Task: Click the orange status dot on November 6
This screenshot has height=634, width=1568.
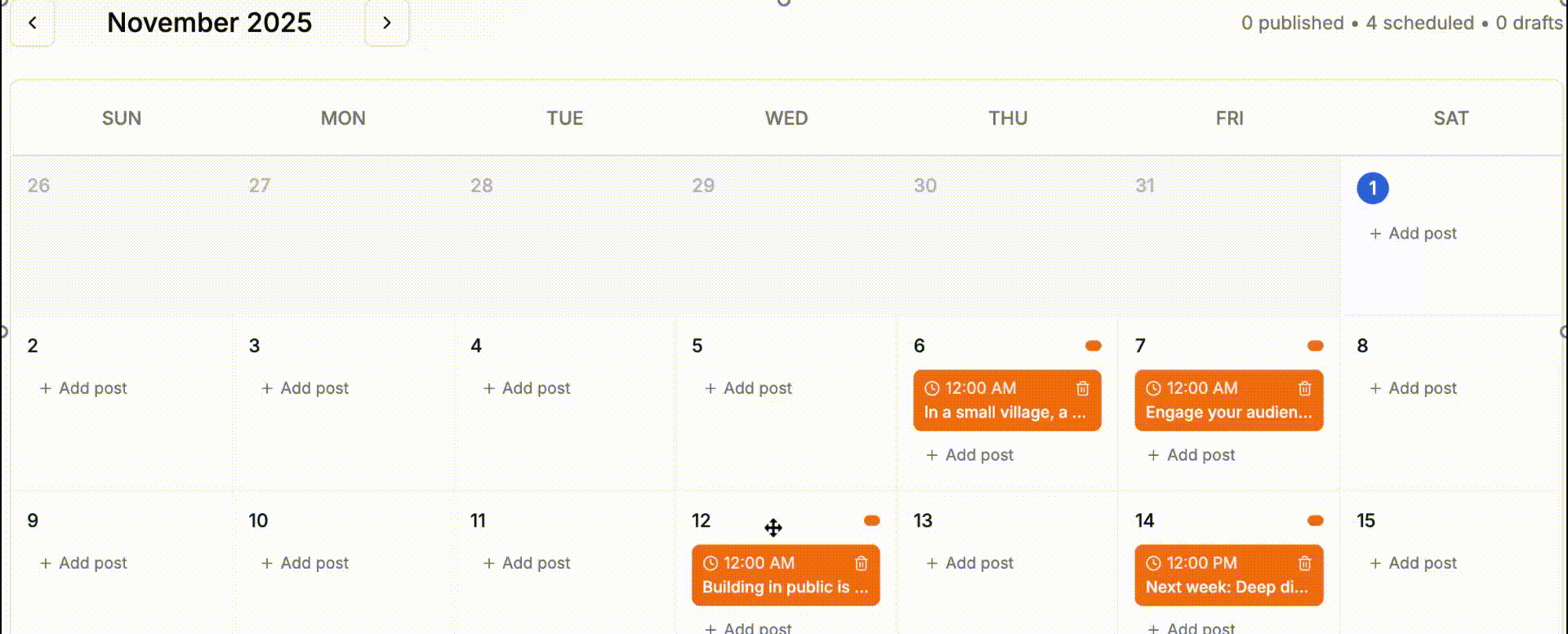Action: (x=1094, y=346)
